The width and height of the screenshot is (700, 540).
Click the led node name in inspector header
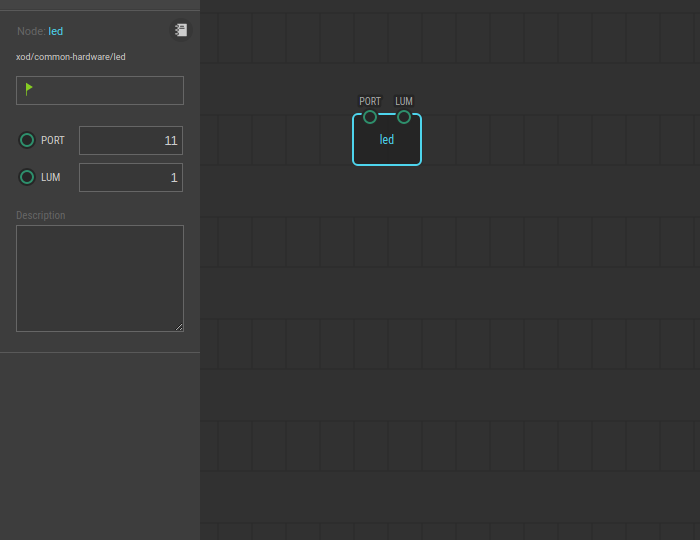pyautogui.click(x=56, y=32)
